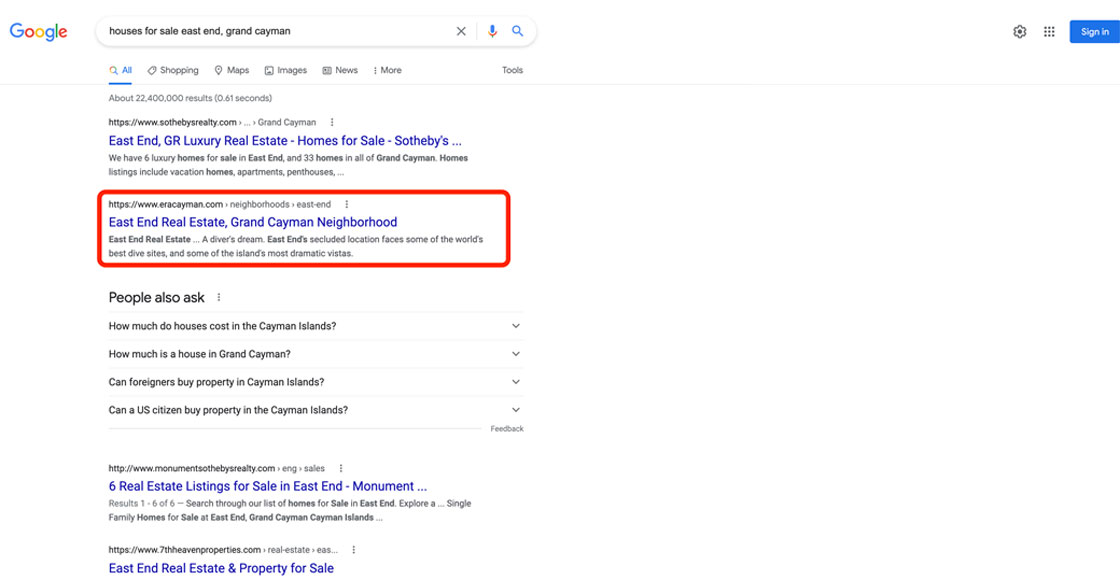Click the 7thheavenproperties.com URL breadcrumb

[224, 550]
